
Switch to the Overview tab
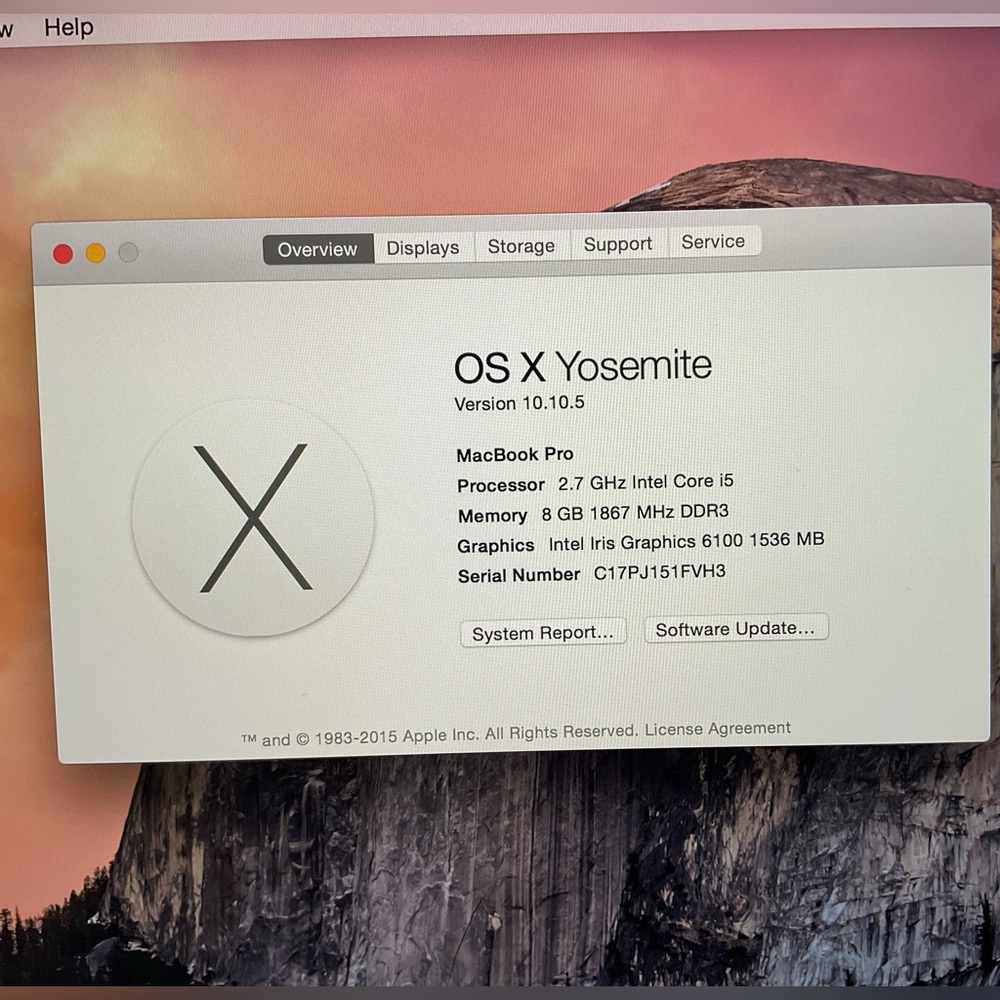318,249
